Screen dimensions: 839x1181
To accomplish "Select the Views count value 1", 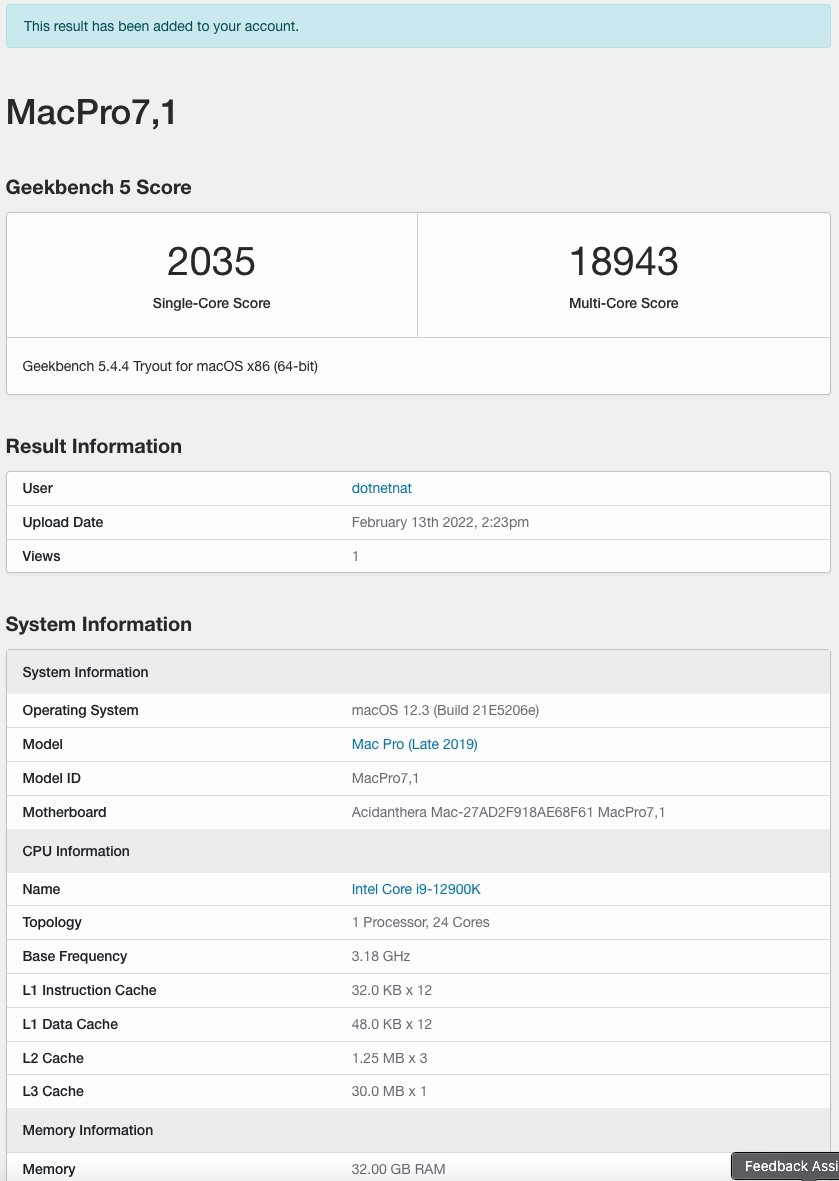I will tap(355, 556).
